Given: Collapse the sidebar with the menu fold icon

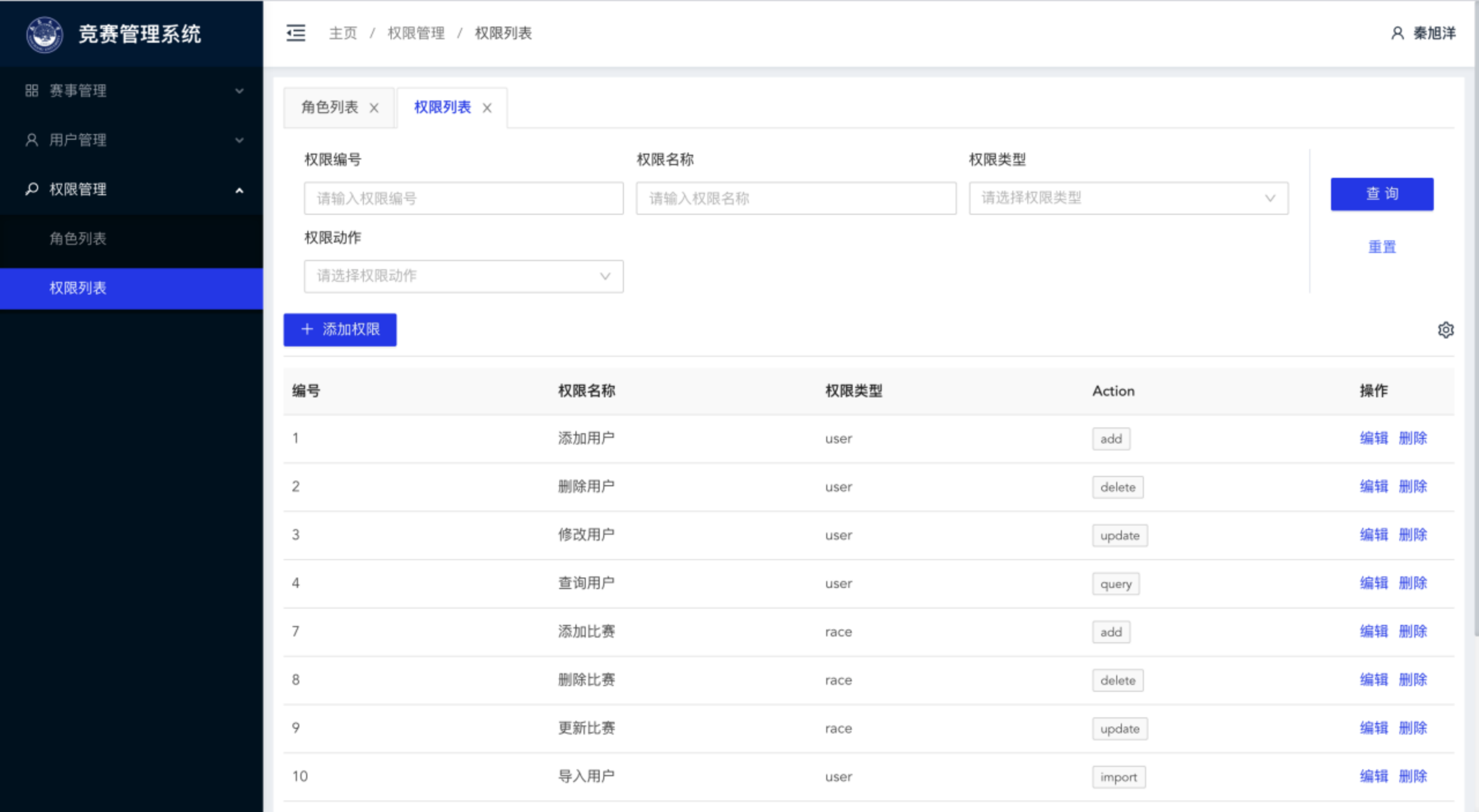Looking at the screenshot, I should [x=296, y=33].
